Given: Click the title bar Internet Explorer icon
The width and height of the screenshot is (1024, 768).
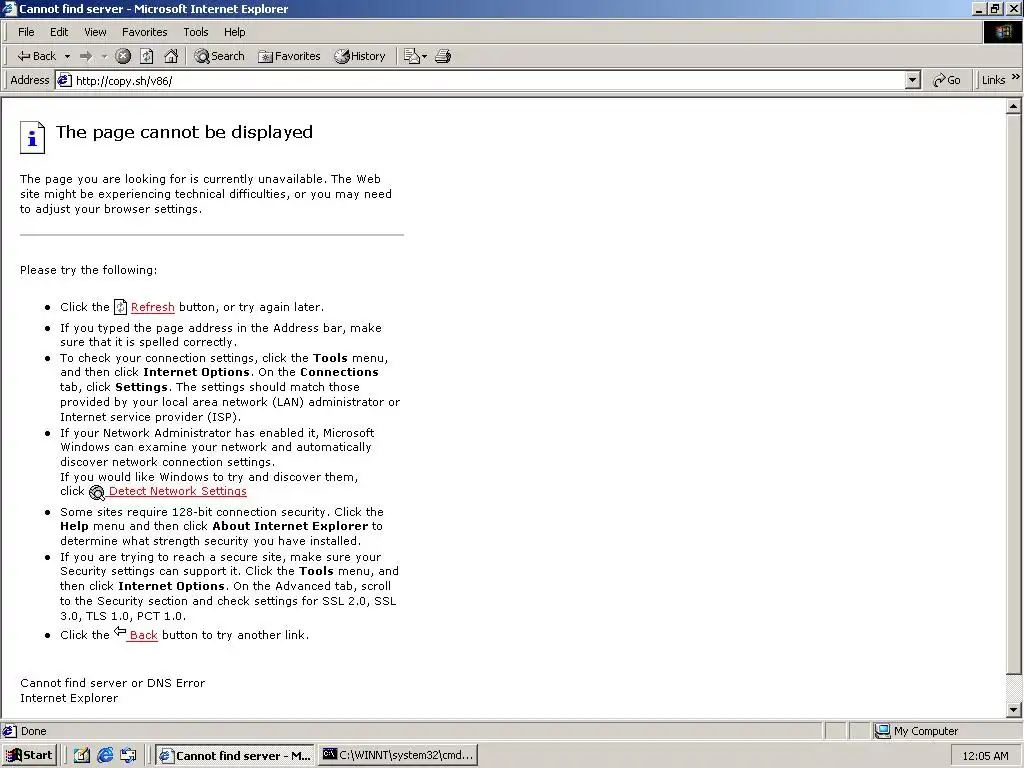Looking at the screenshot, I should (x=9, y=8).
